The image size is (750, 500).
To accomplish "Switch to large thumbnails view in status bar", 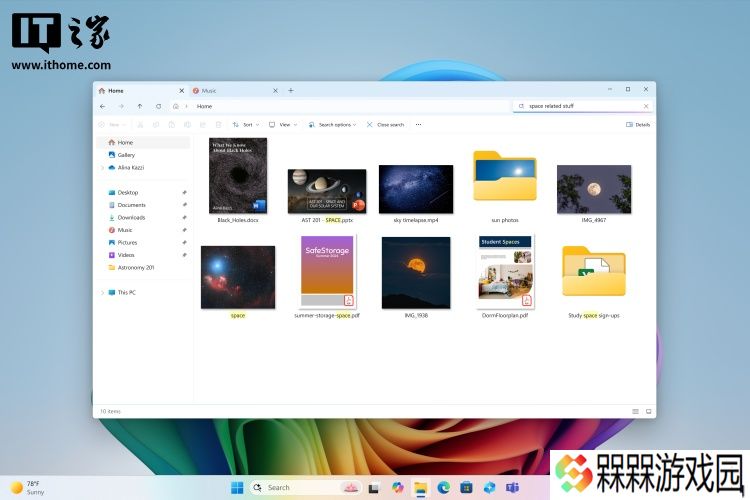I will (x=649, y=411).
